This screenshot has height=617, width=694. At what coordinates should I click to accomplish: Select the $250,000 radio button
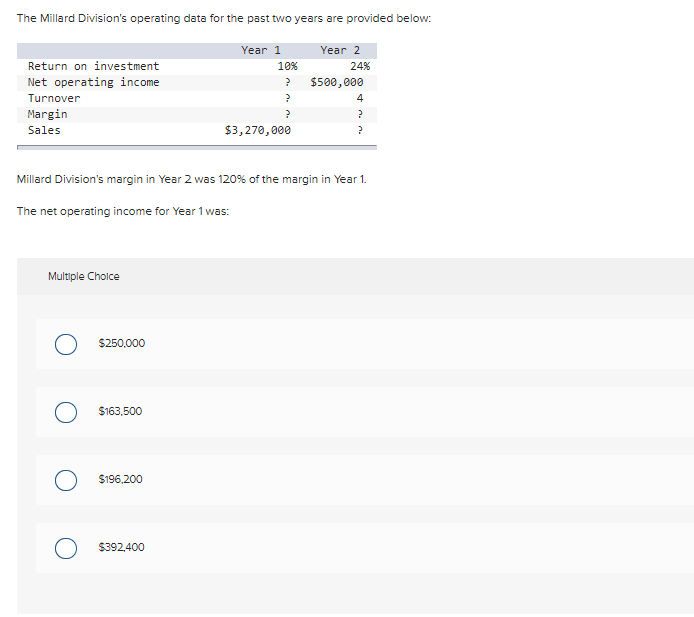click(66, 344)
